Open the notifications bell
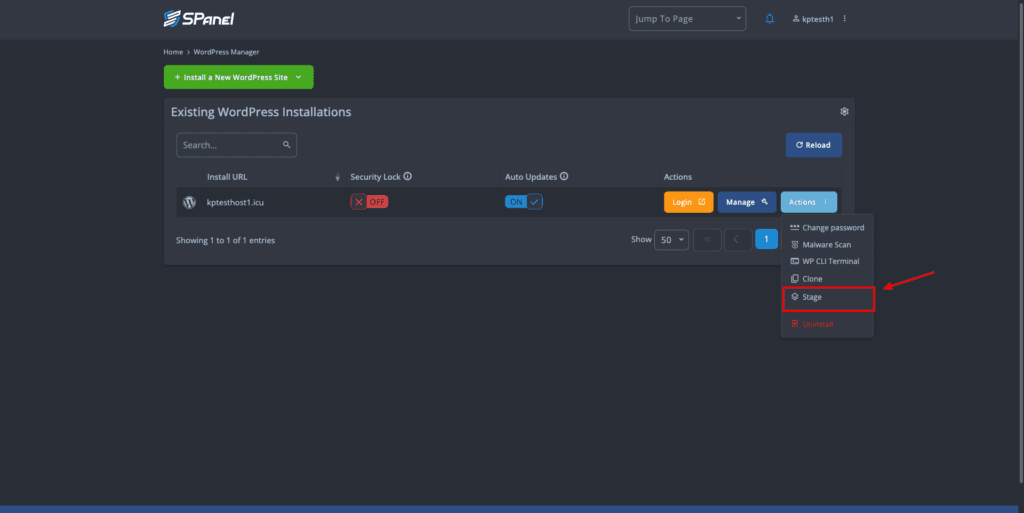This screenshot has height=513, width=1024. pos(769,19)
